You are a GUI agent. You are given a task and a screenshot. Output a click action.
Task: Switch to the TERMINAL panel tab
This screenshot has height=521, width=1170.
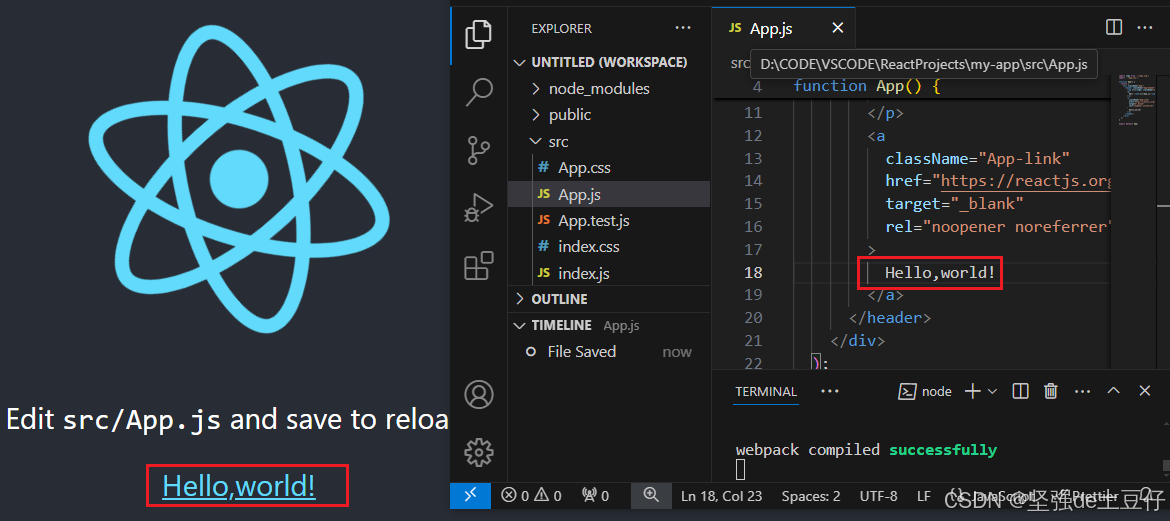coord(766,392)
